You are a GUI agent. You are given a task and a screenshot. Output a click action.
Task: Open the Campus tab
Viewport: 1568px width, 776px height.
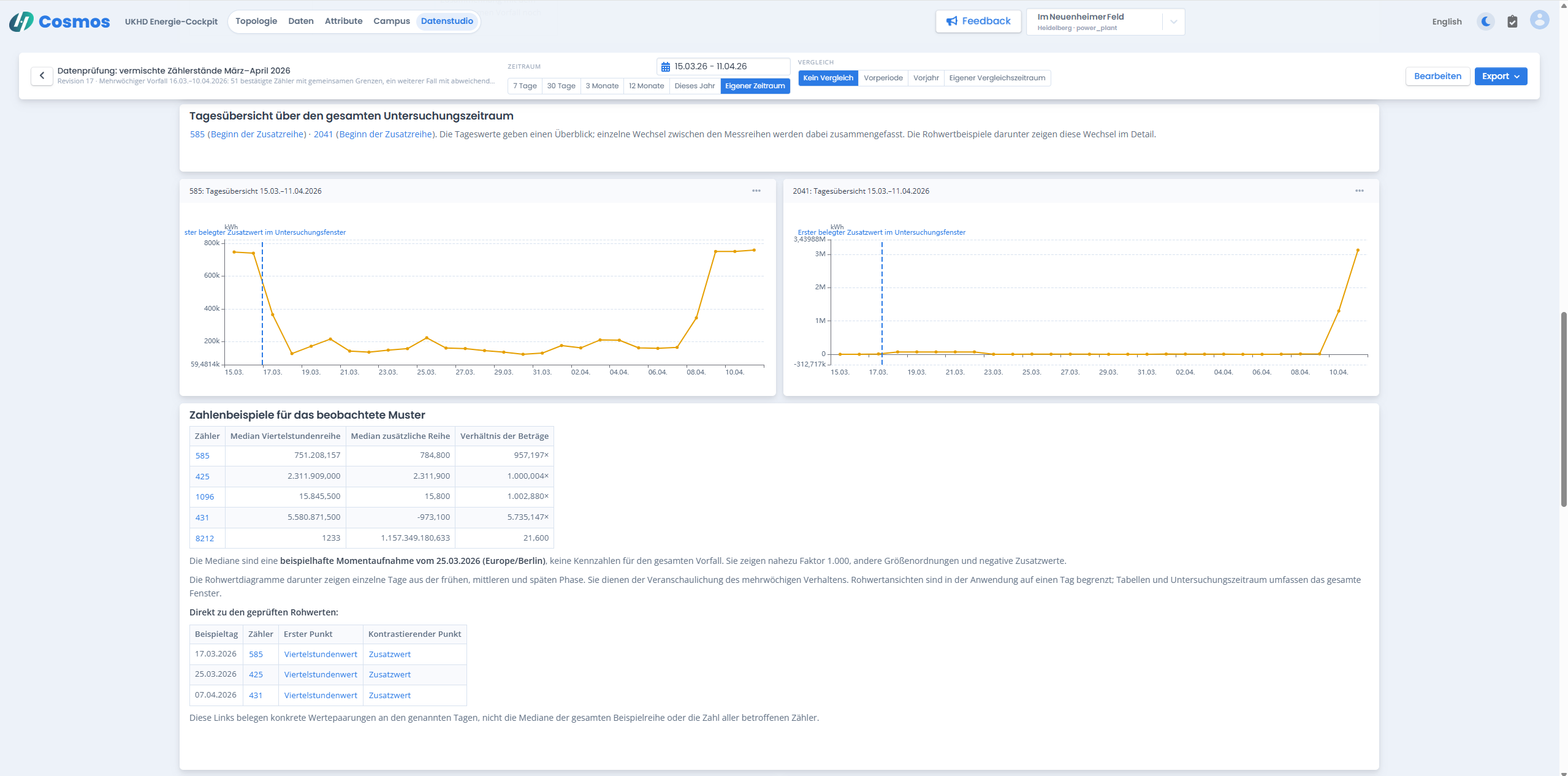(x=392, y=21)
